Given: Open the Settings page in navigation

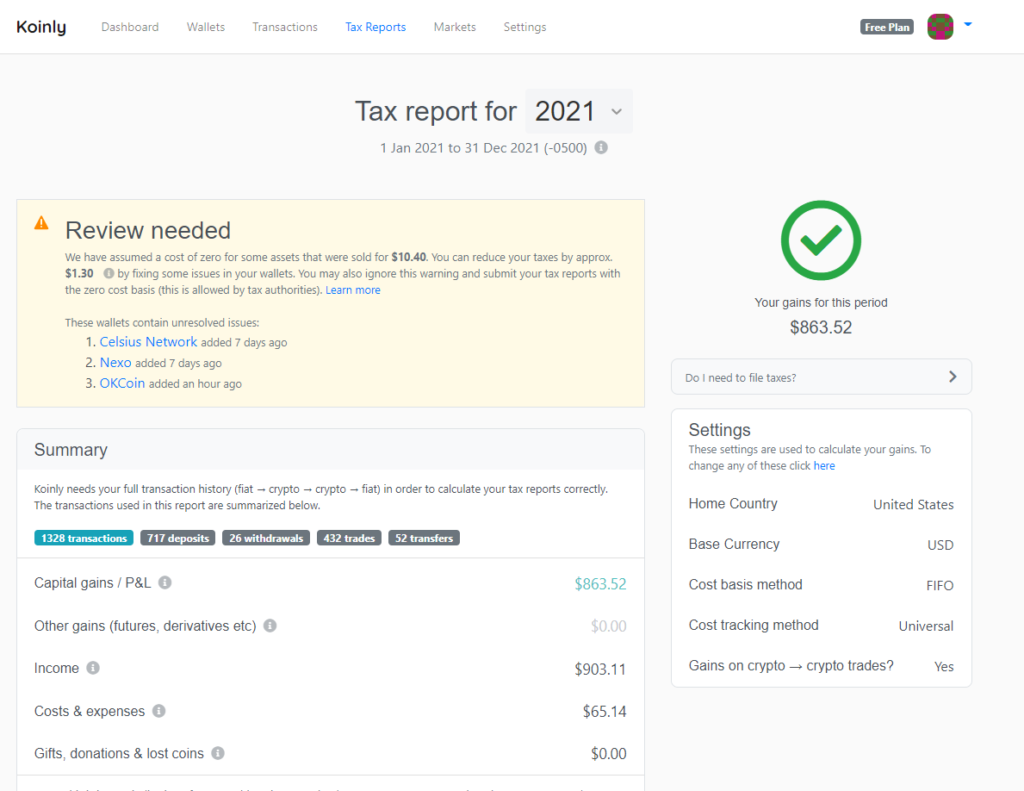Looking at the screenshot, I should point(524,27).
